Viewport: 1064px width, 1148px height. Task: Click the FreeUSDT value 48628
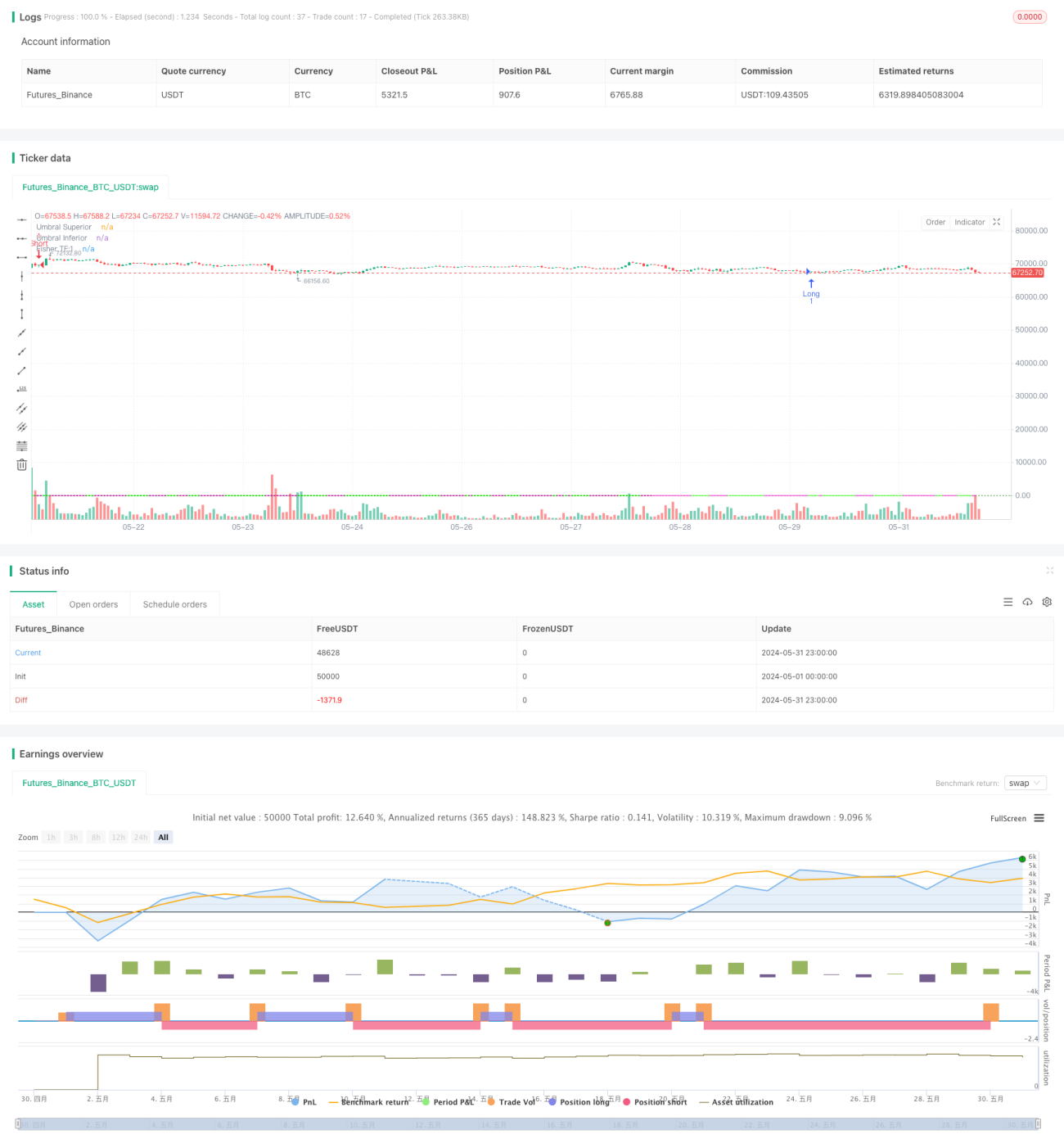pyautogui.click(x=328, y=653)
